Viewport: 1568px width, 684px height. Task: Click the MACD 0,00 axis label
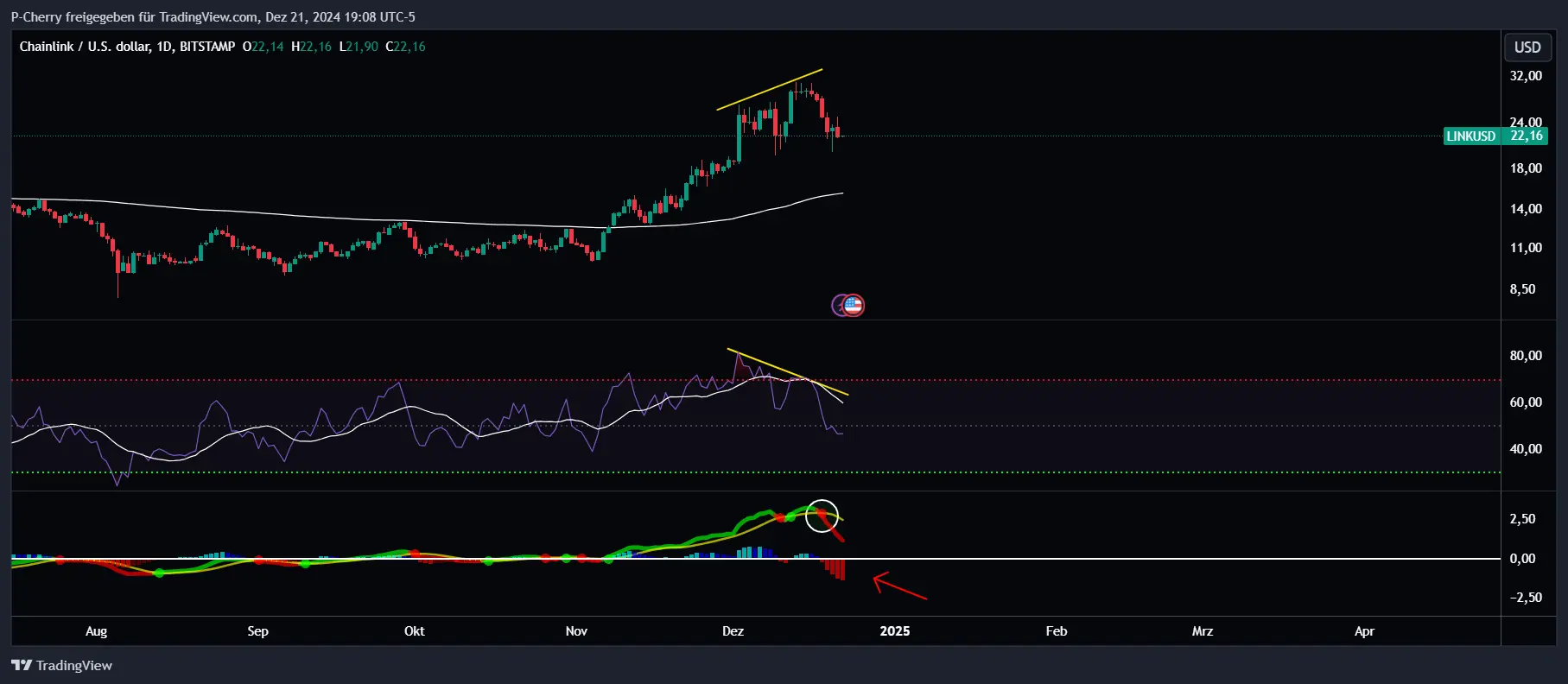click(1522, 559)
